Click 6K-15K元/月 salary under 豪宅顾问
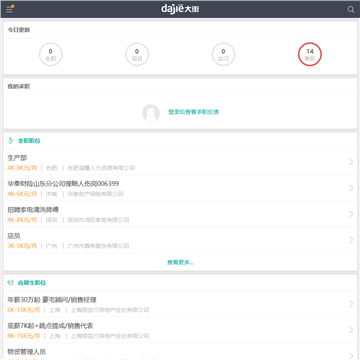The image size is (360, 360). pos(24,310)
